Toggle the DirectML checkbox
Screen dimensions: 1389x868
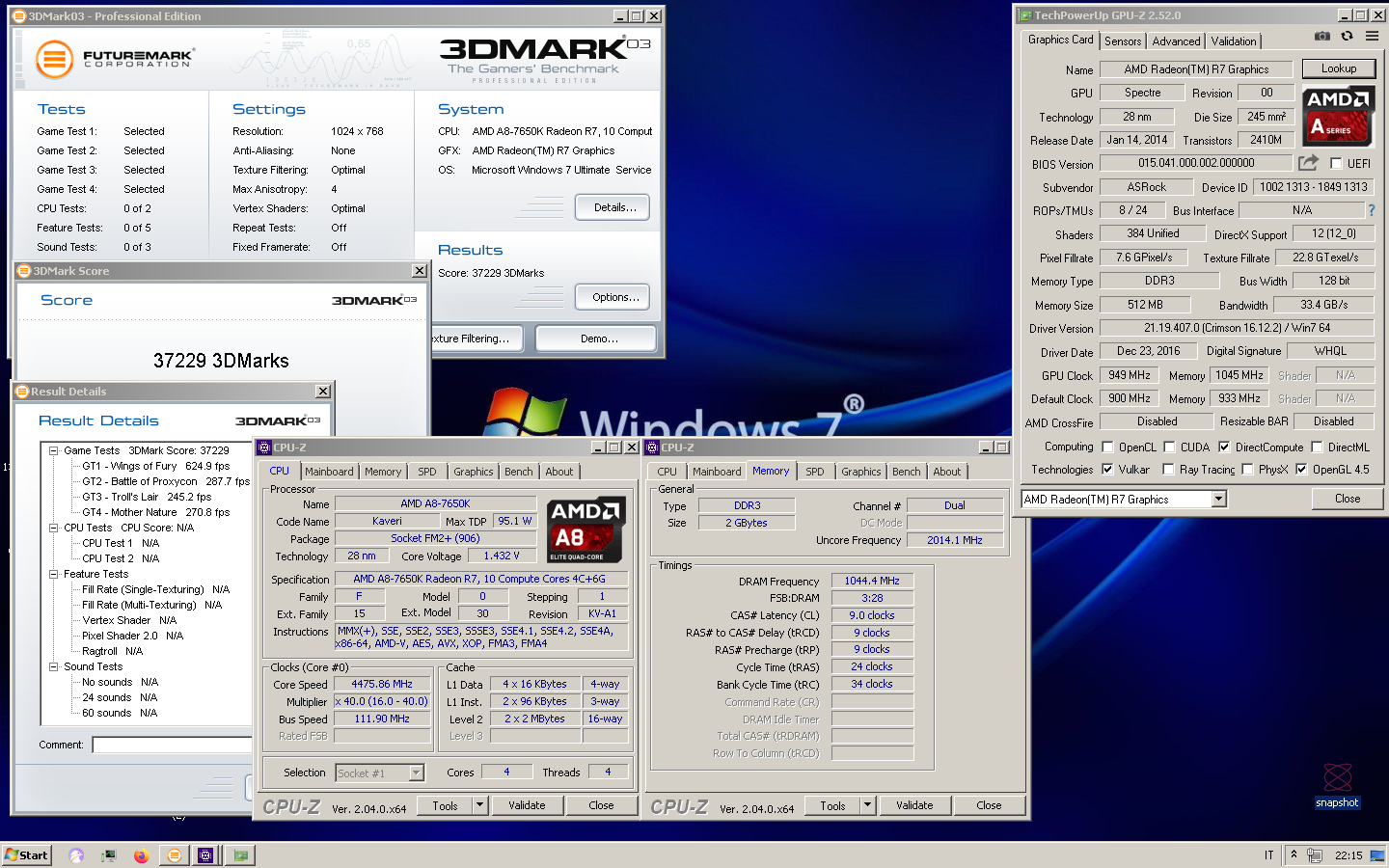tap(1317, 448)
